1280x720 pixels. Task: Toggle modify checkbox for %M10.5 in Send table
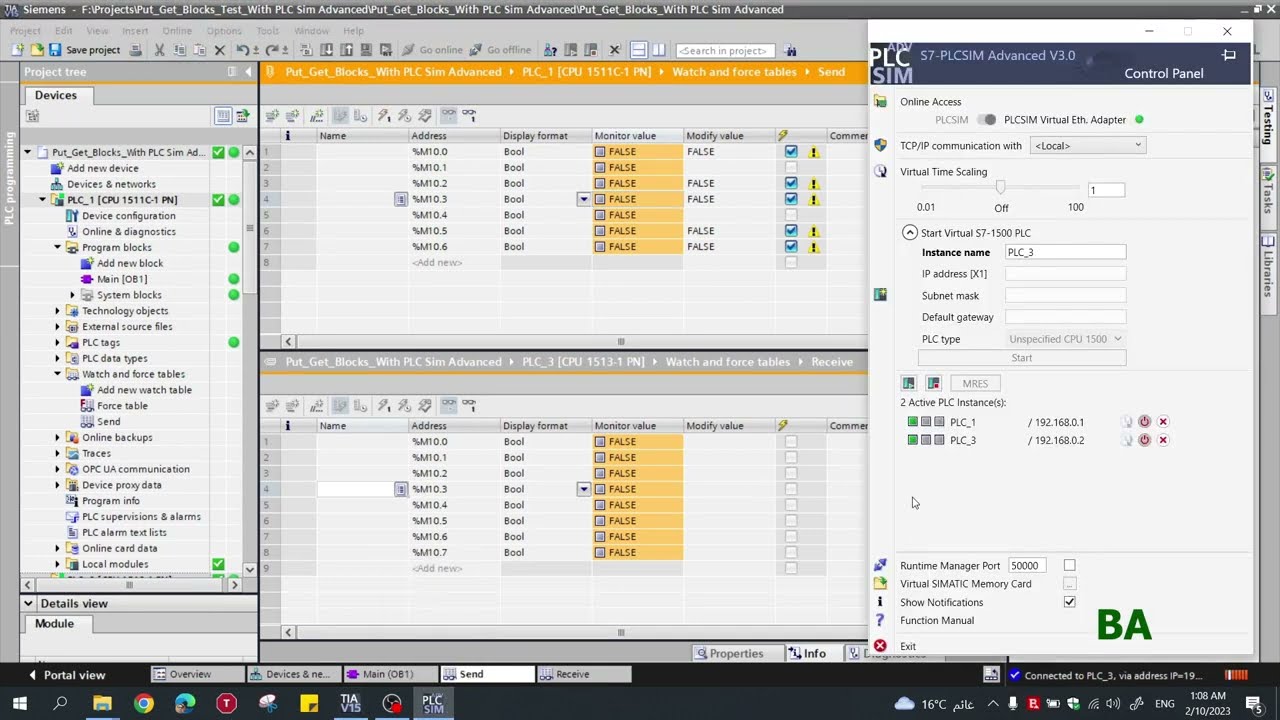click(791, 231)
